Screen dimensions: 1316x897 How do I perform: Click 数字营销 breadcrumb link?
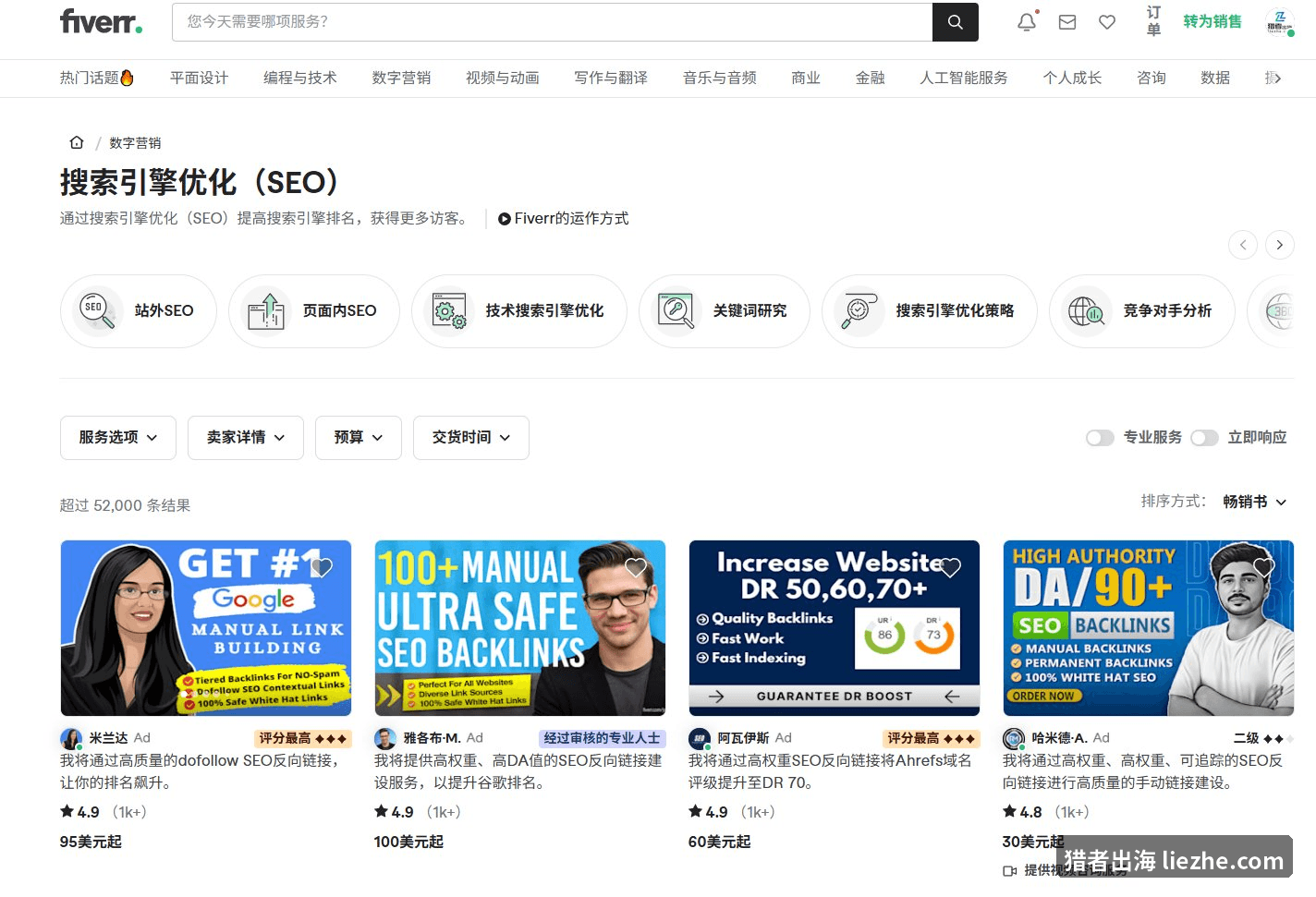click(x=135, y=142)
